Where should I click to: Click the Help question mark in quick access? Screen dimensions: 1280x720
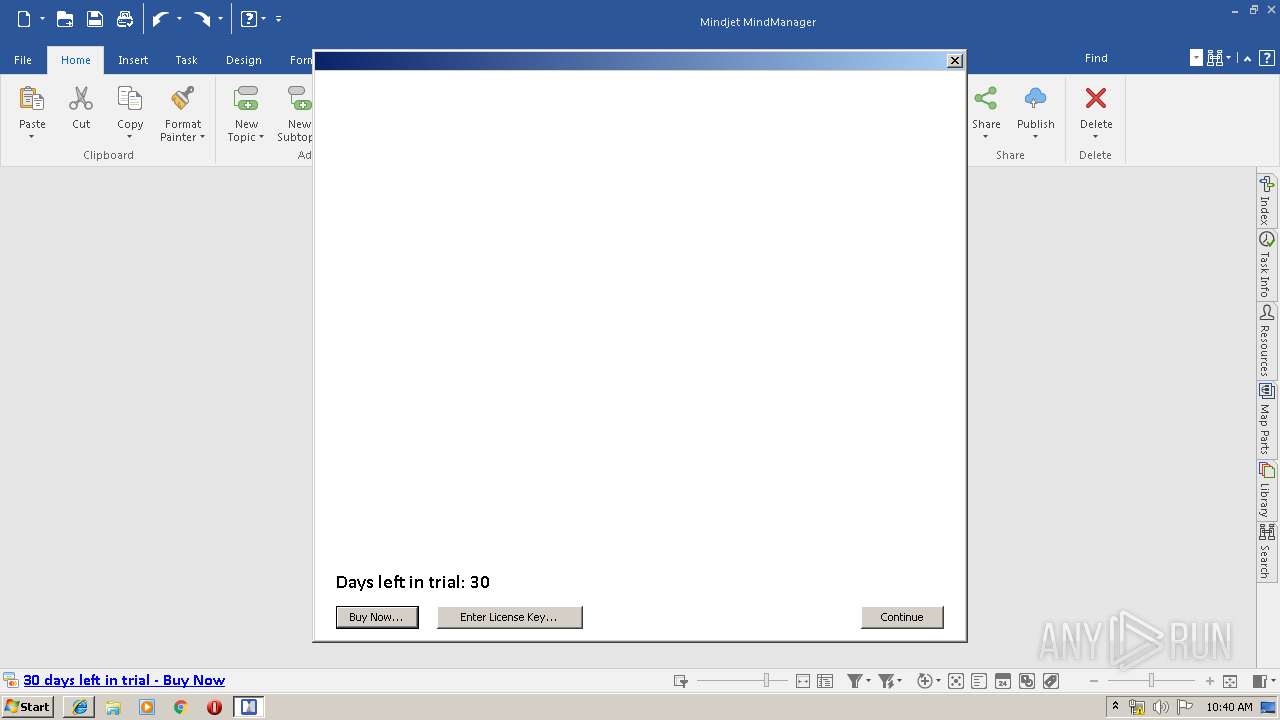coord(249,19)
